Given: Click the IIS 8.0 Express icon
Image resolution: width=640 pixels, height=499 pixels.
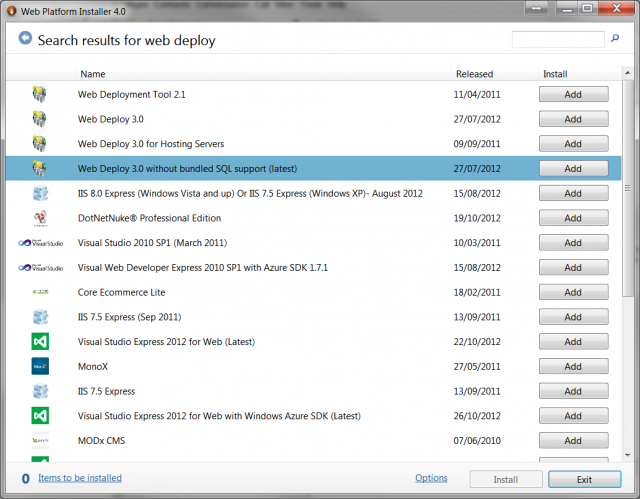Looking at the screenshot, I should 40,193.
